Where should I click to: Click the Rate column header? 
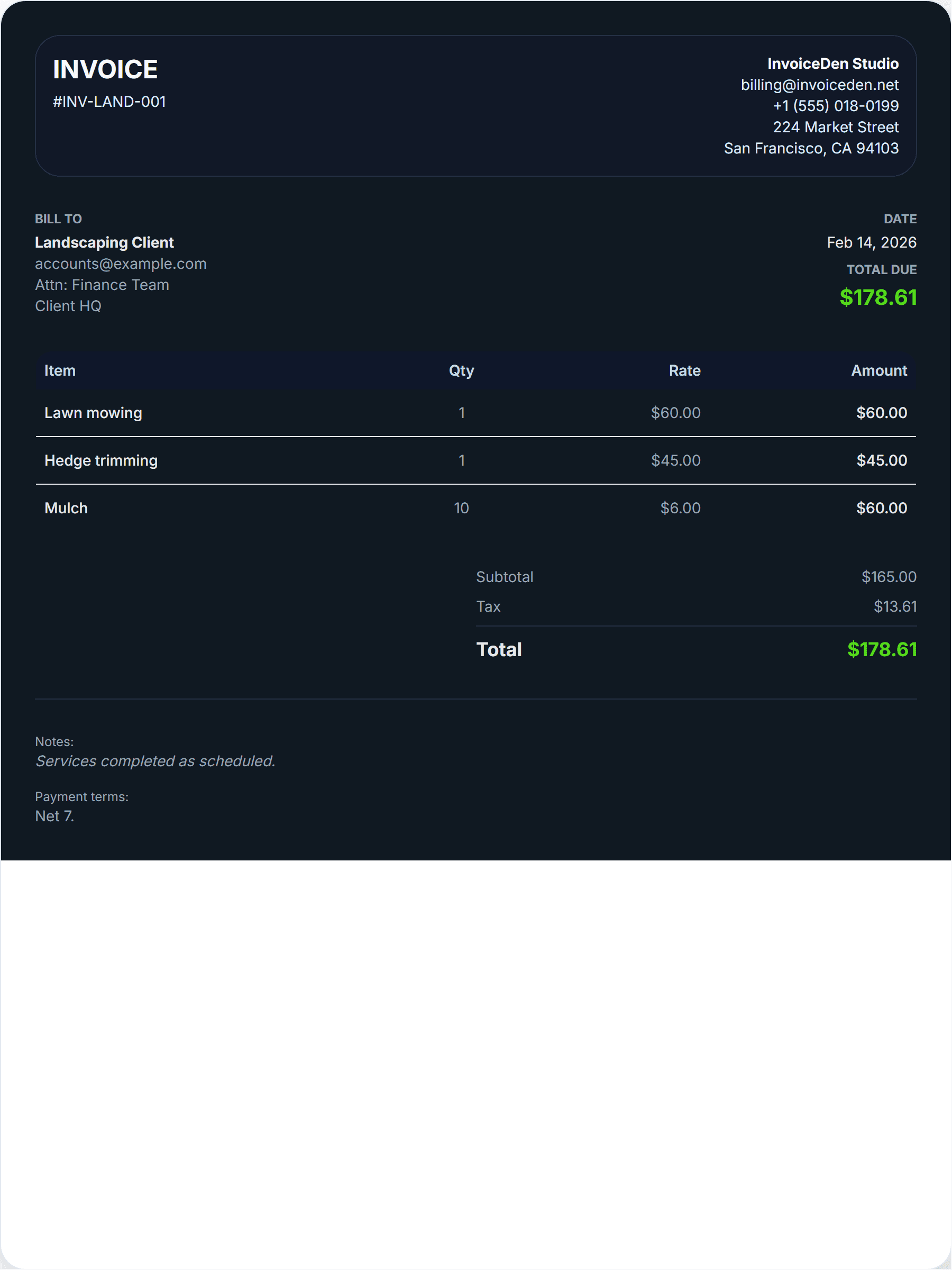click(x=684, y=370)
